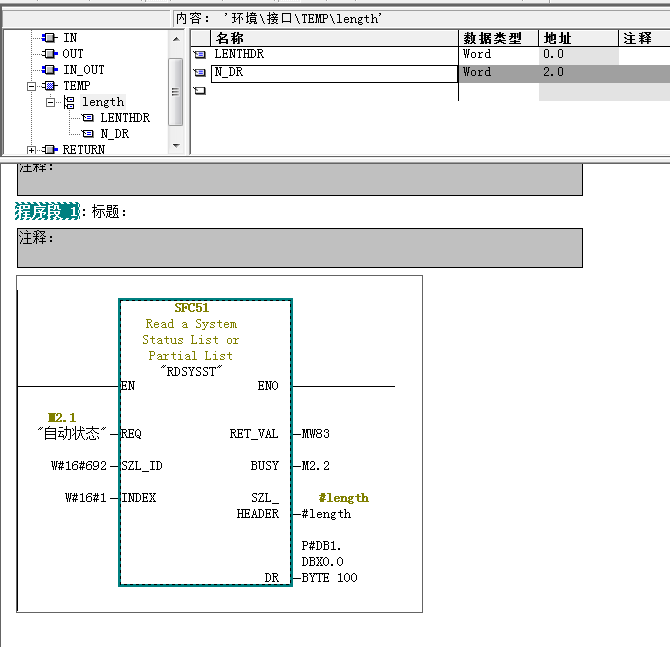Click the P#DB1.DBX0.0 BYTE 100 operand

coord(329,562)
